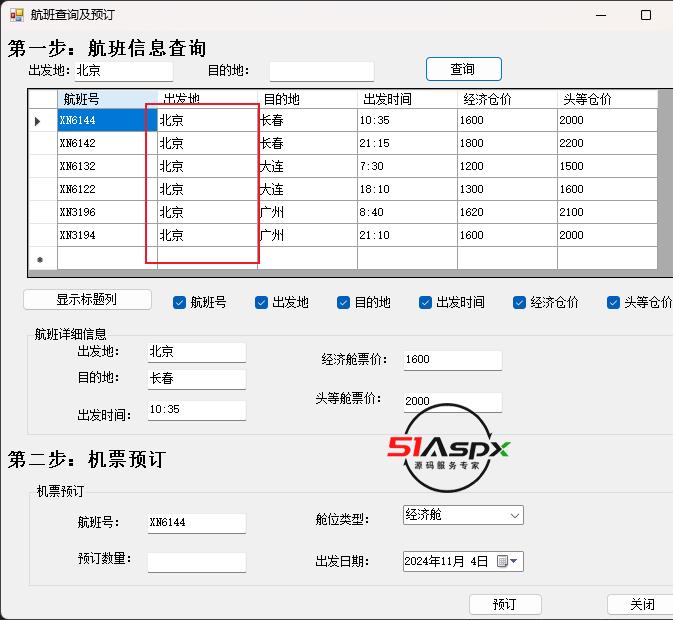Select flight XN3196 cell in the grid
Viewport: 673px width, 620px height.
coord(106,212)
